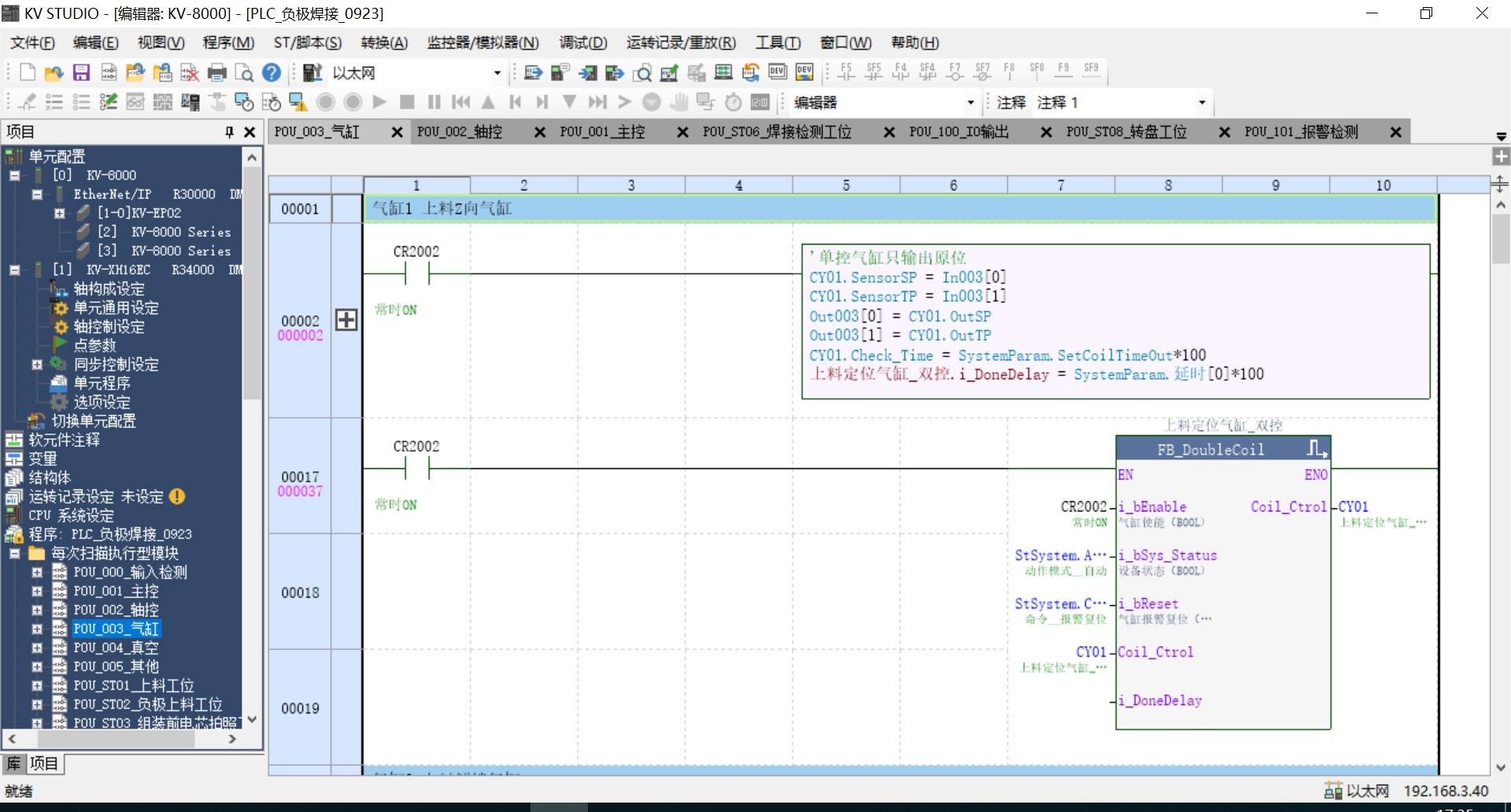Switch to the 库 panel at bottom left
Image resolution: width=1511 pixels, height=812 pixels.
point(14,763)
